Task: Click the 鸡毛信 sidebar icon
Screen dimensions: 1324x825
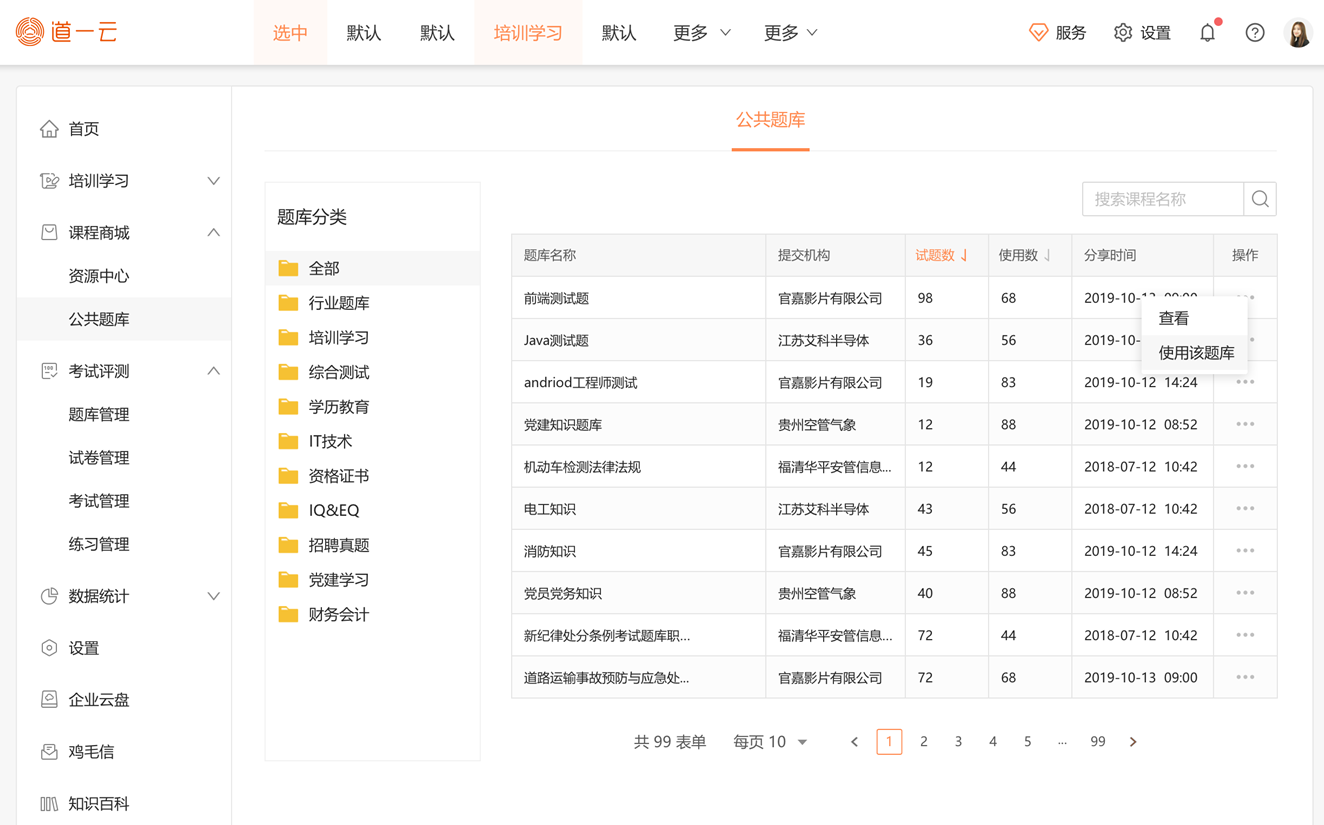Action: tap(49, 752)
